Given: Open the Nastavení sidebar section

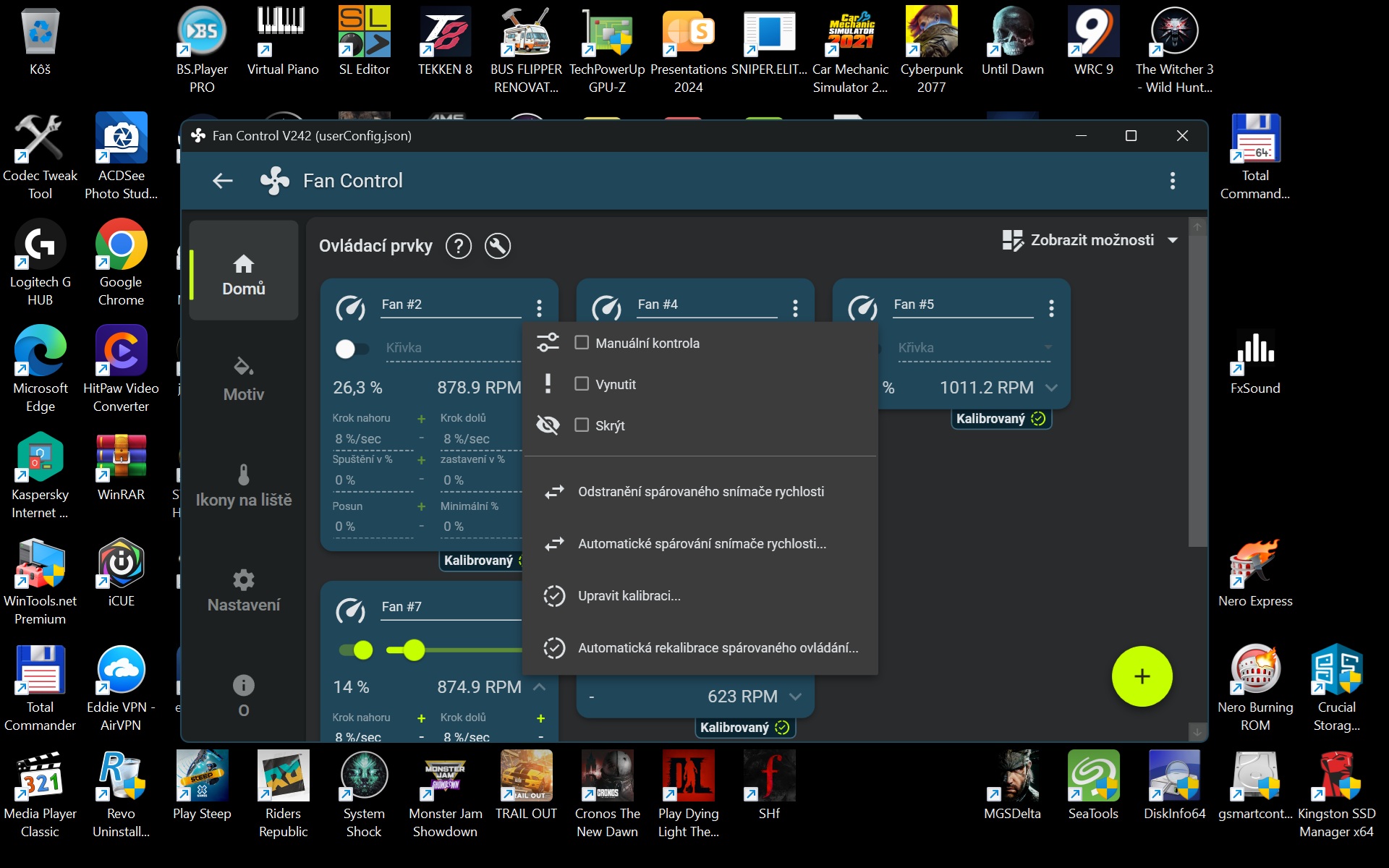Looking at the screenshot, I should tap(244, 591).
